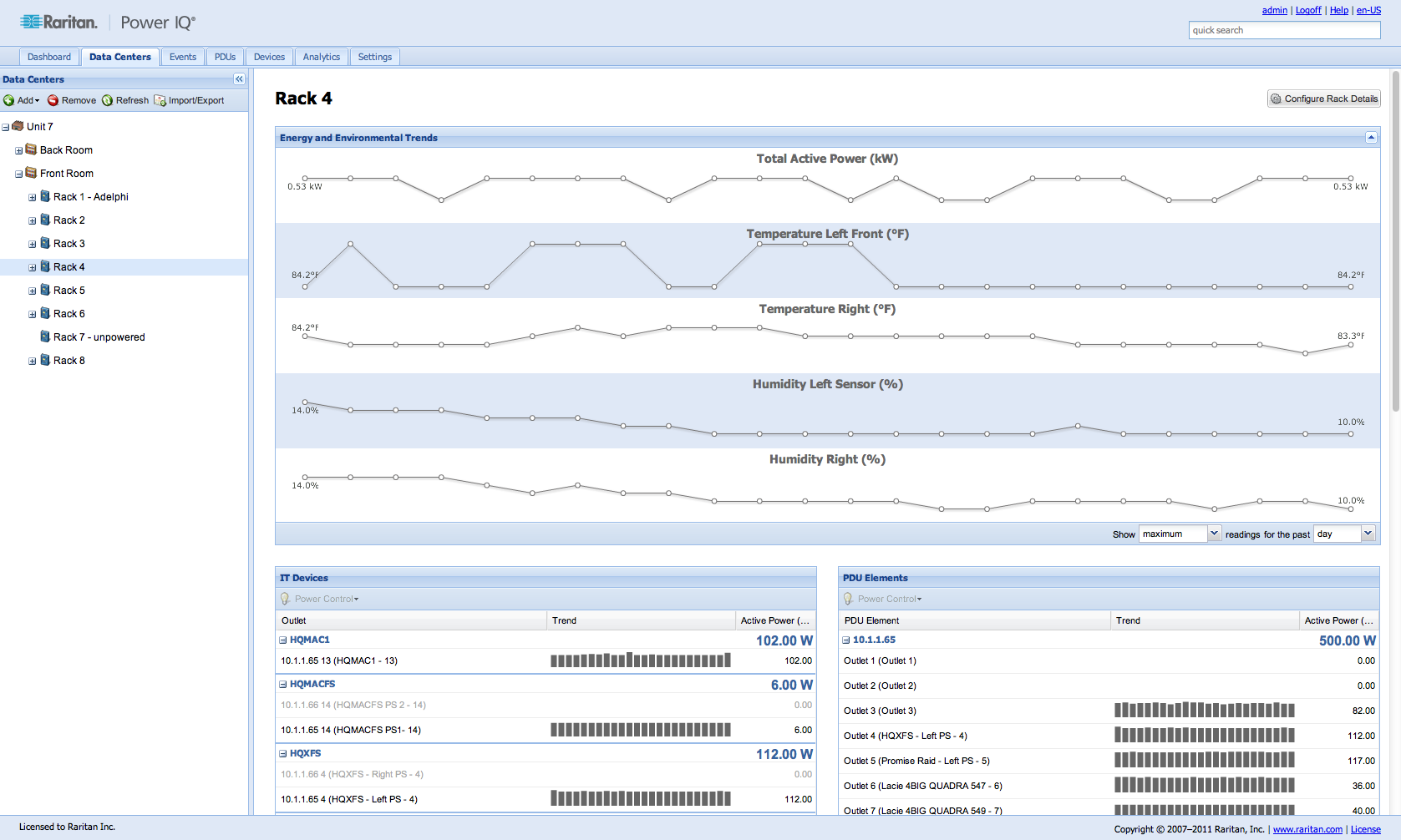Click the License footer link
The image size is (1401, 840).
[x=1366, y=829]
